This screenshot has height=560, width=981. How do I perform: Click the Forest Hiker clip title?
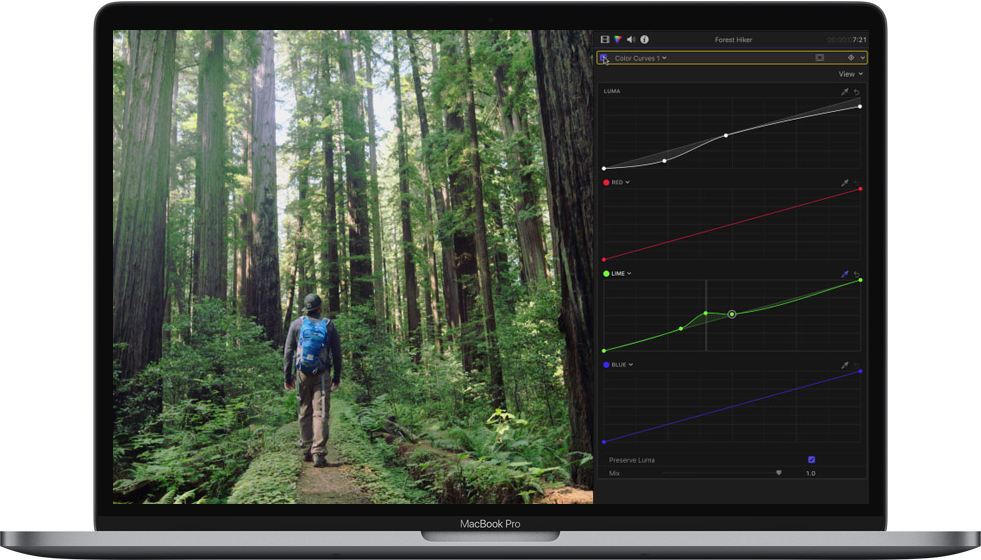click(733, 39)
